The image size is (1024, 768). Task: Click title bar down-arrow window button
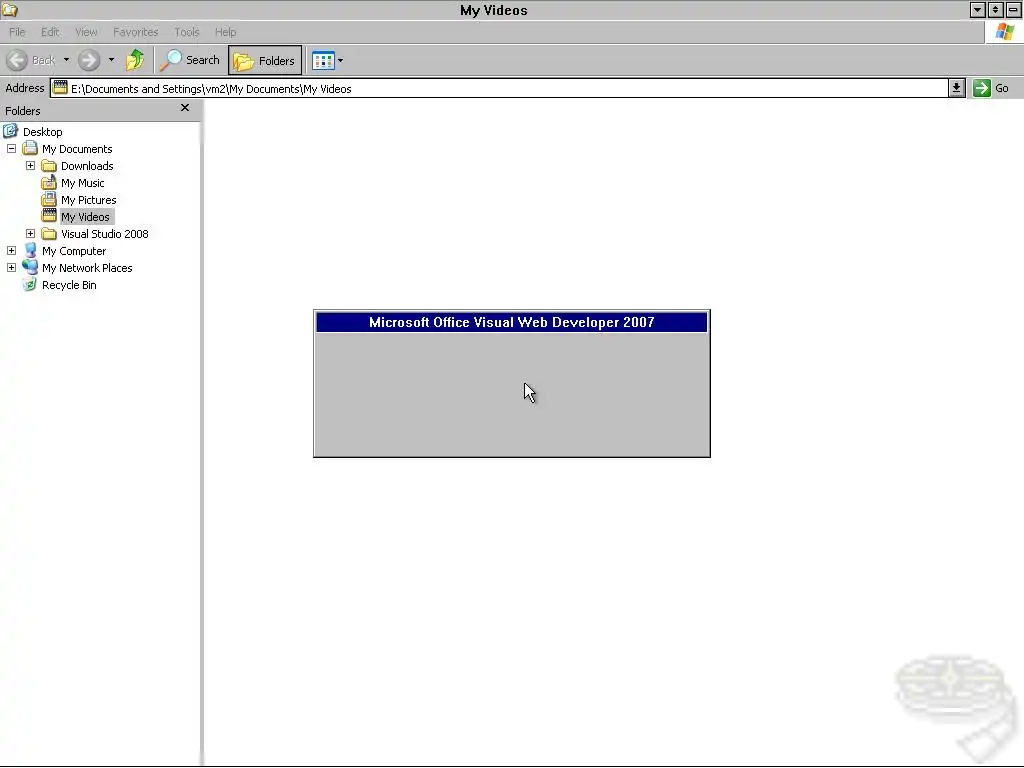(x=977, y=10)
